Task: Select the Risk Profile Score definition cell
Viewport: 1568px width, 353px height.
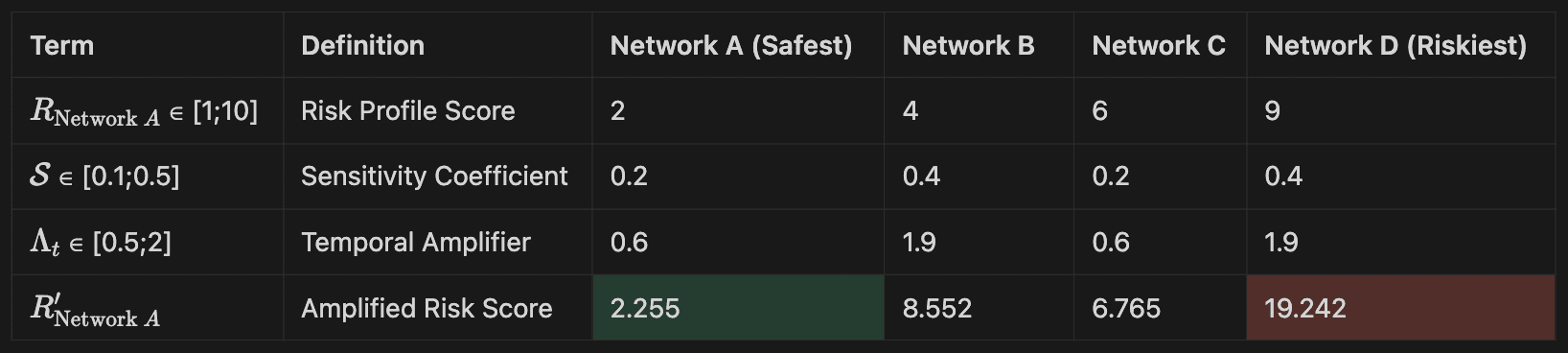Action: 438,111
